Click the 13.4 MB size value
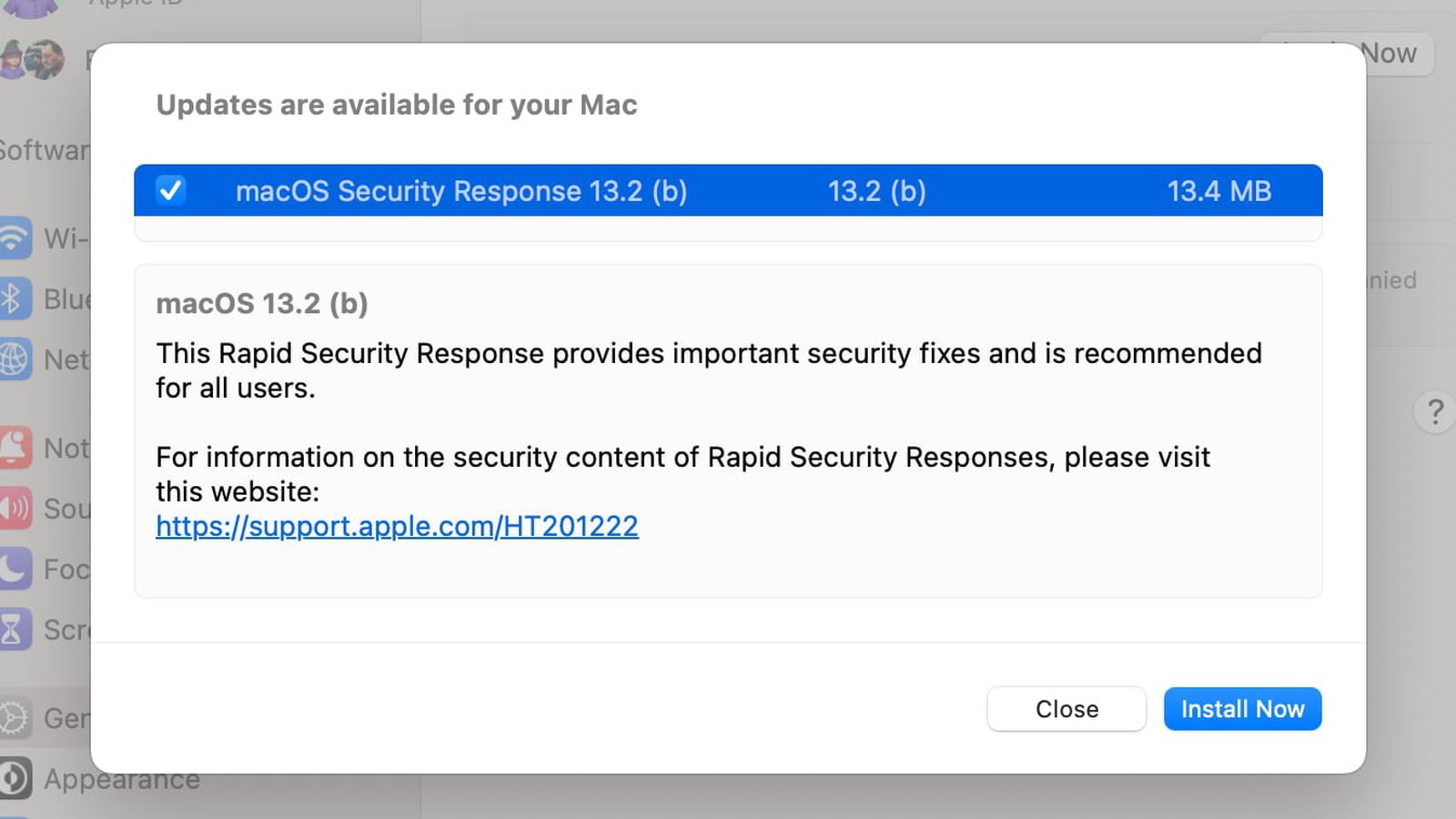 pos(1218,191)
